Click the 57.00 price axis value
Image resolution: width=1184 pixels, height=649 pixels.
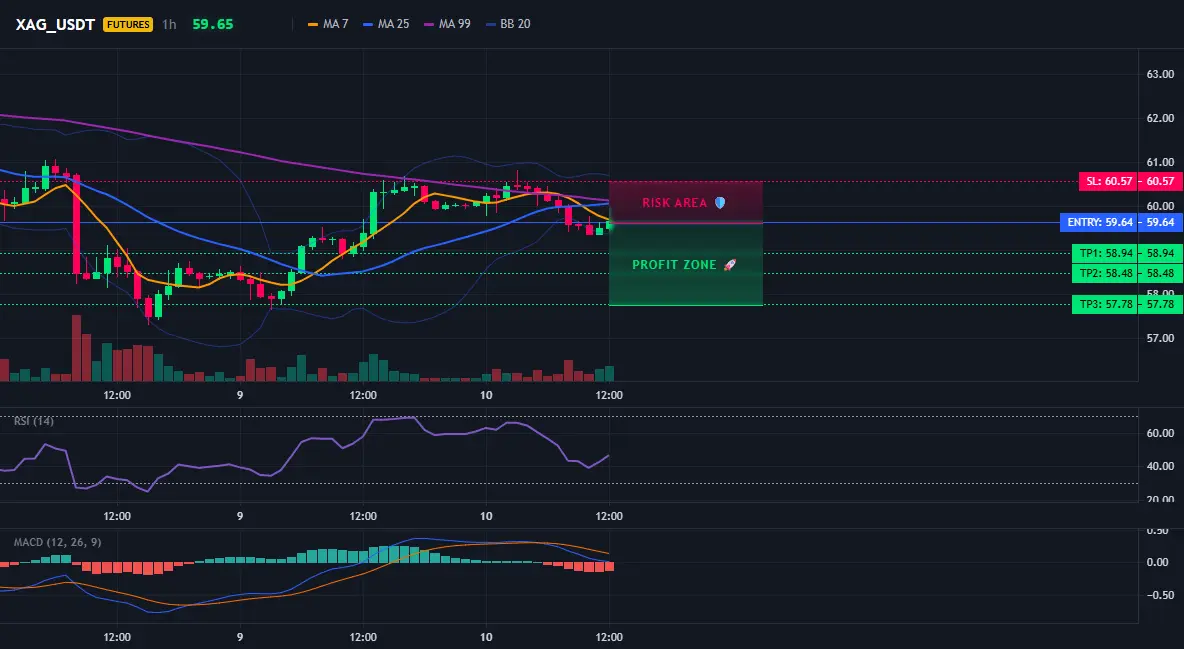click(1160, 338)
